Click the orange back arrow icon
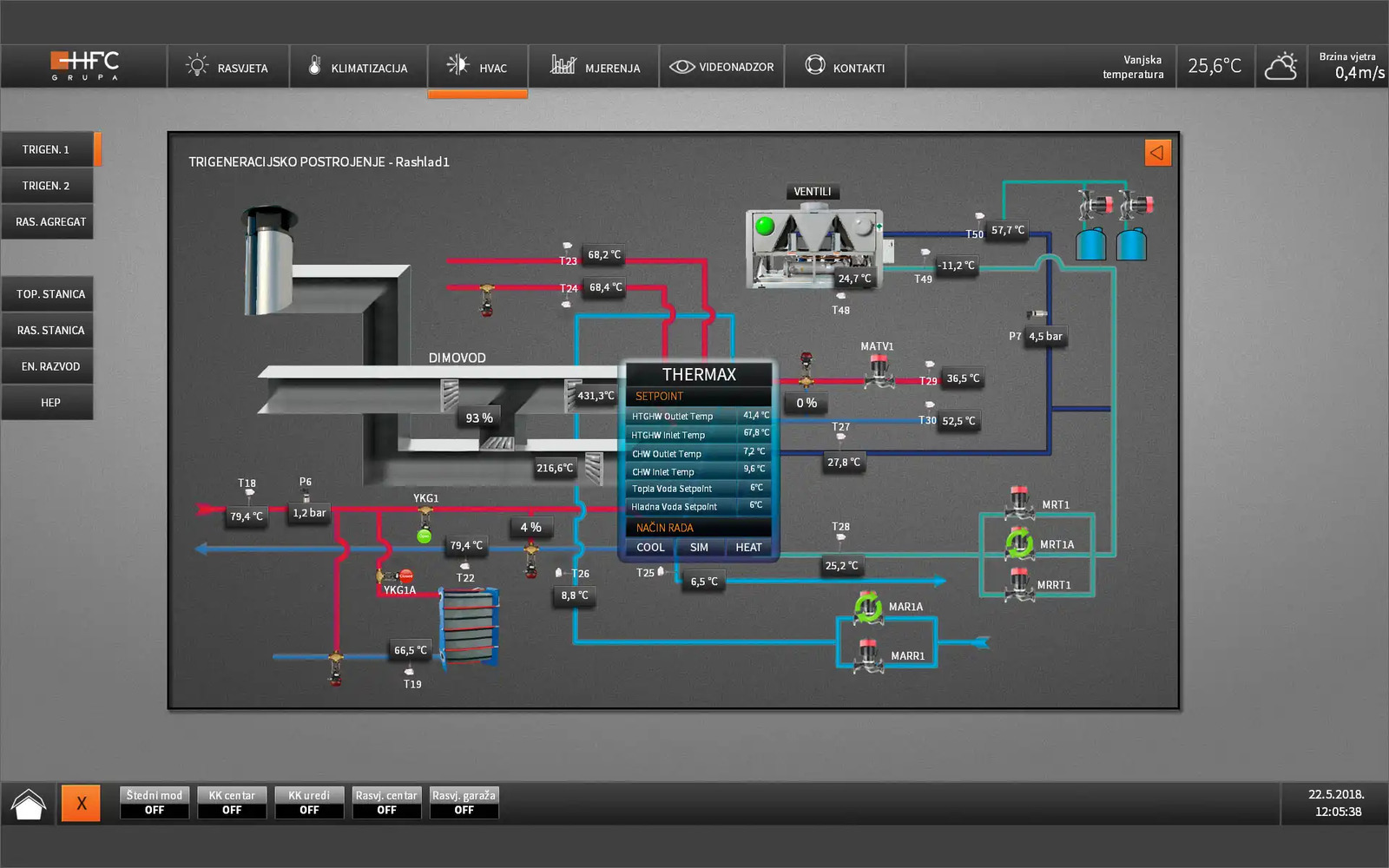This screenshot has width=1389, height=868. tap(1157, 153)
